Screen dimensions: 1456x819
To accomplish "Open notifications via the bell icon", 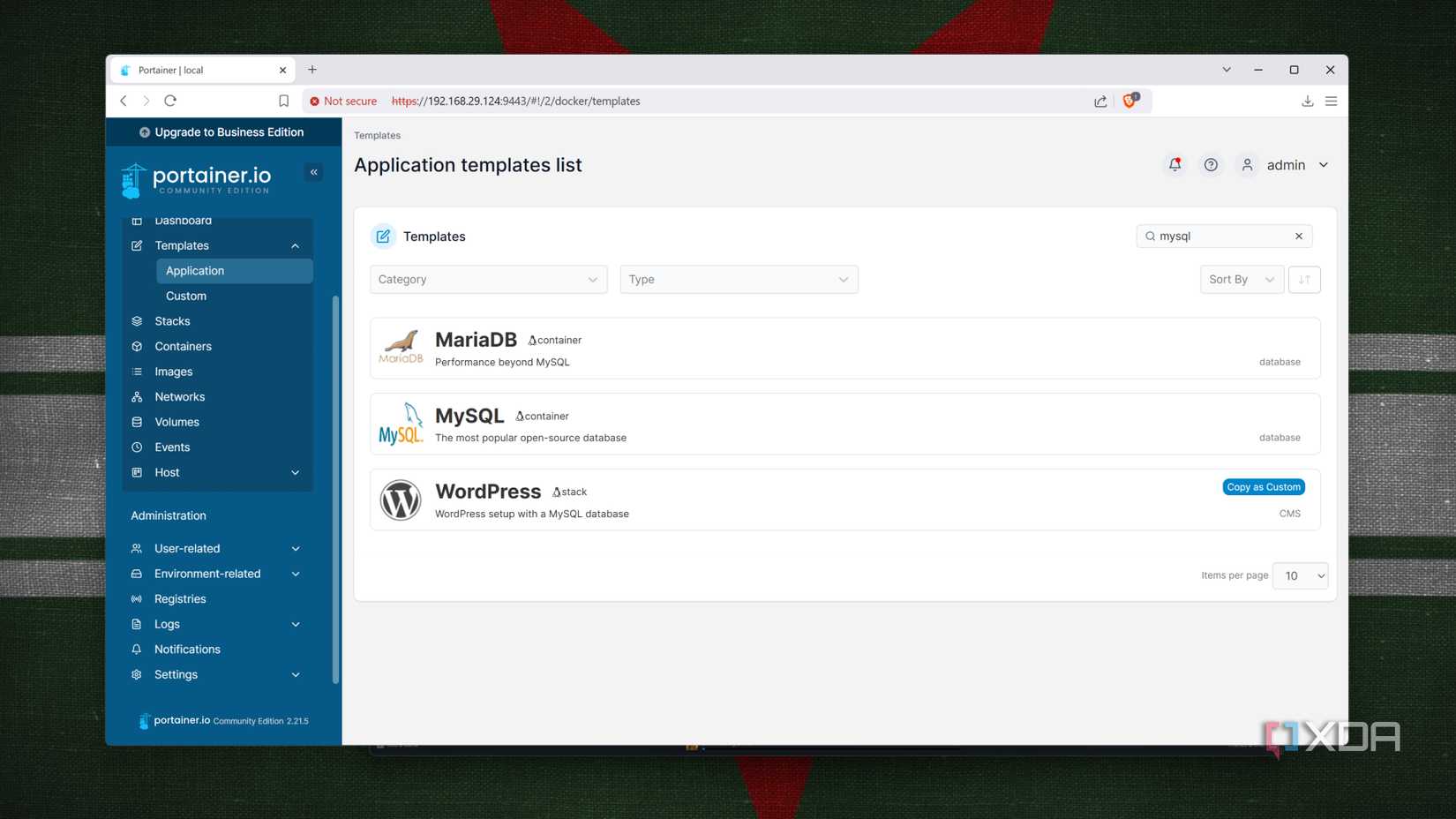I will pos(1175,164).
